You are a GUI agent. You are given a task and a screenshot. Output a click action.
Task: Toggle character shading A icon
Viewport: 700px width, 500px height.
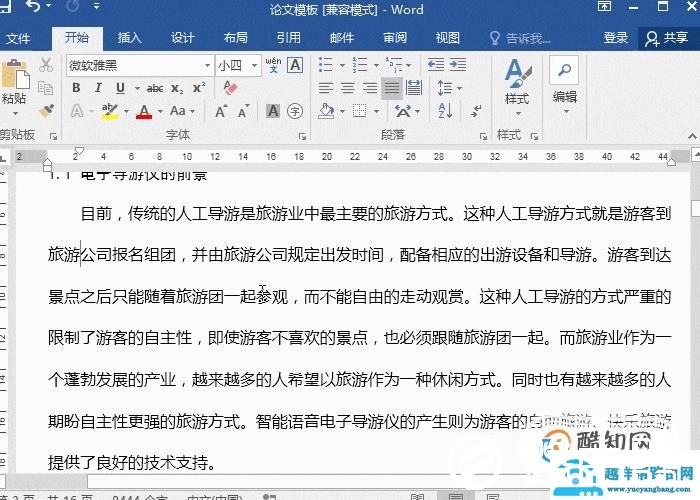pos(273,111)
